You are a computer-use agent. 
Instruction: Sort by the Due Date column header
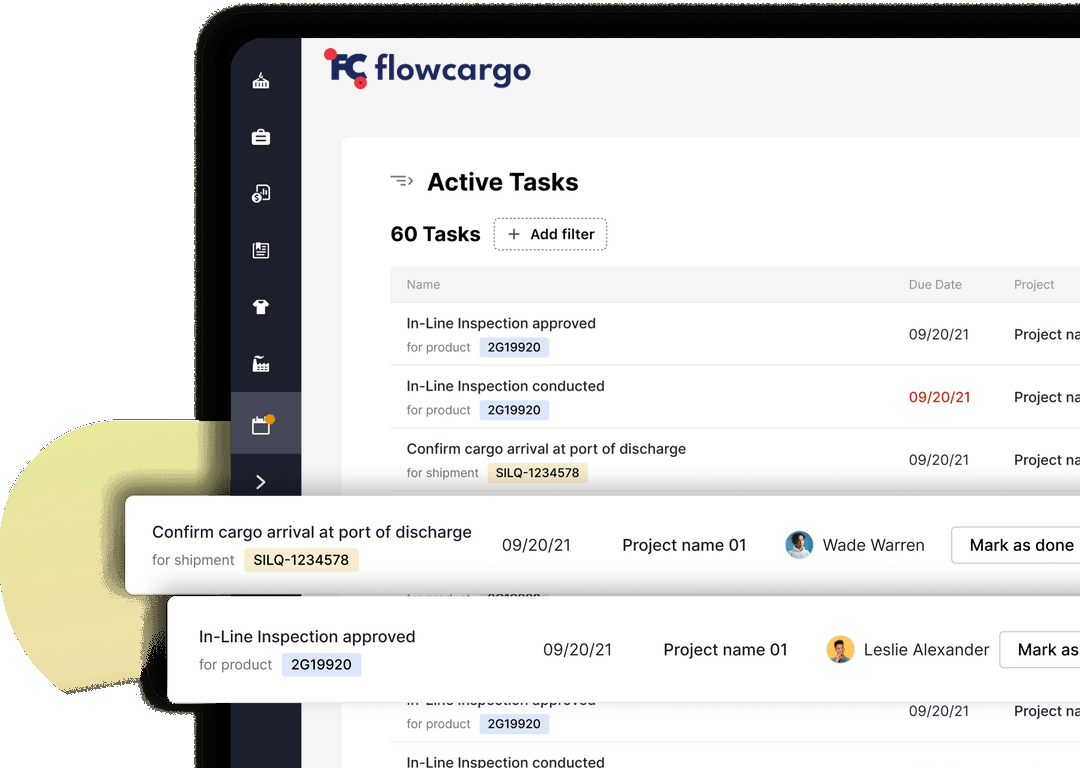[x=935, y=285]
